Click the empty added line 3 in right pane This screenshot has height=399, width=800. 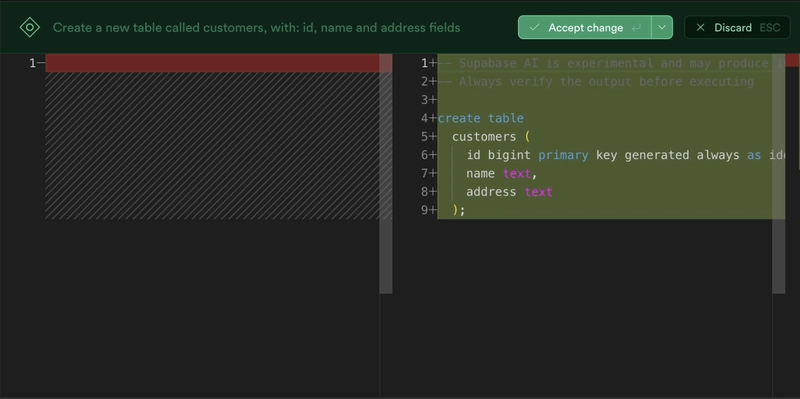point(605,100)
